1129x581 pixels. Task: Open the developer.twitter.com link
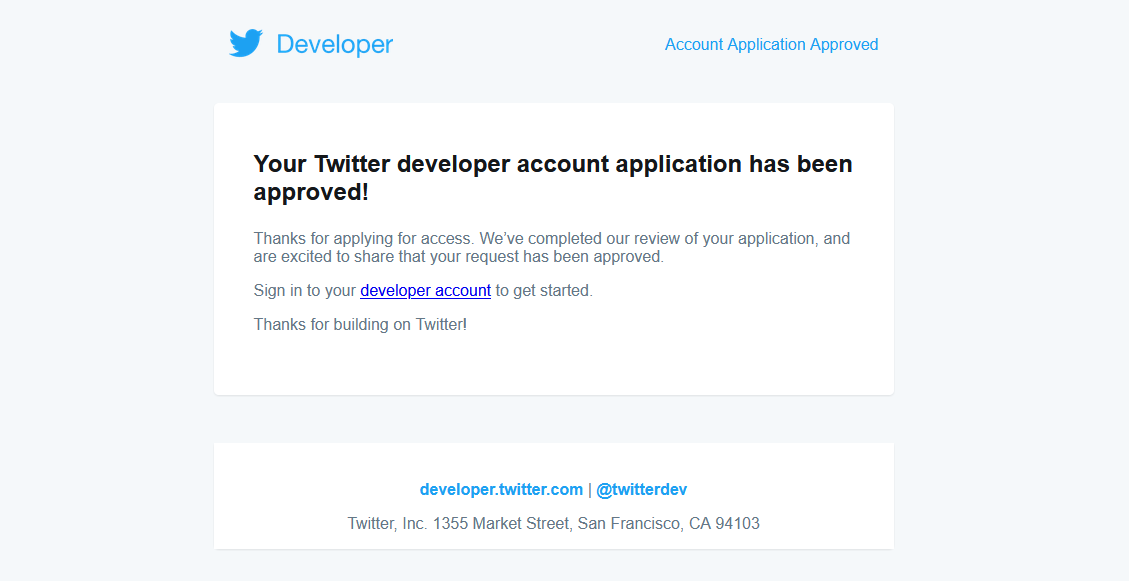pyautogui.click(x=501, y=490)
